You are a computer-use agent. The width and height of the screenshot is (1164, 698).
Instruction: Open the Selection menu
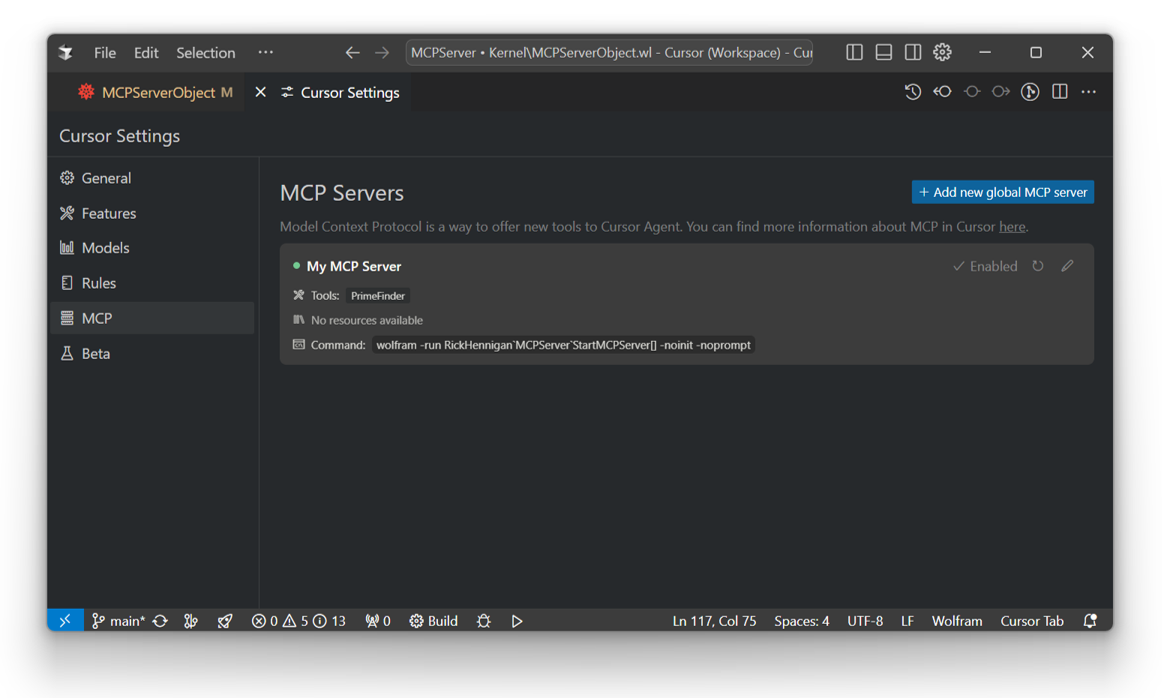click(205, 53)
